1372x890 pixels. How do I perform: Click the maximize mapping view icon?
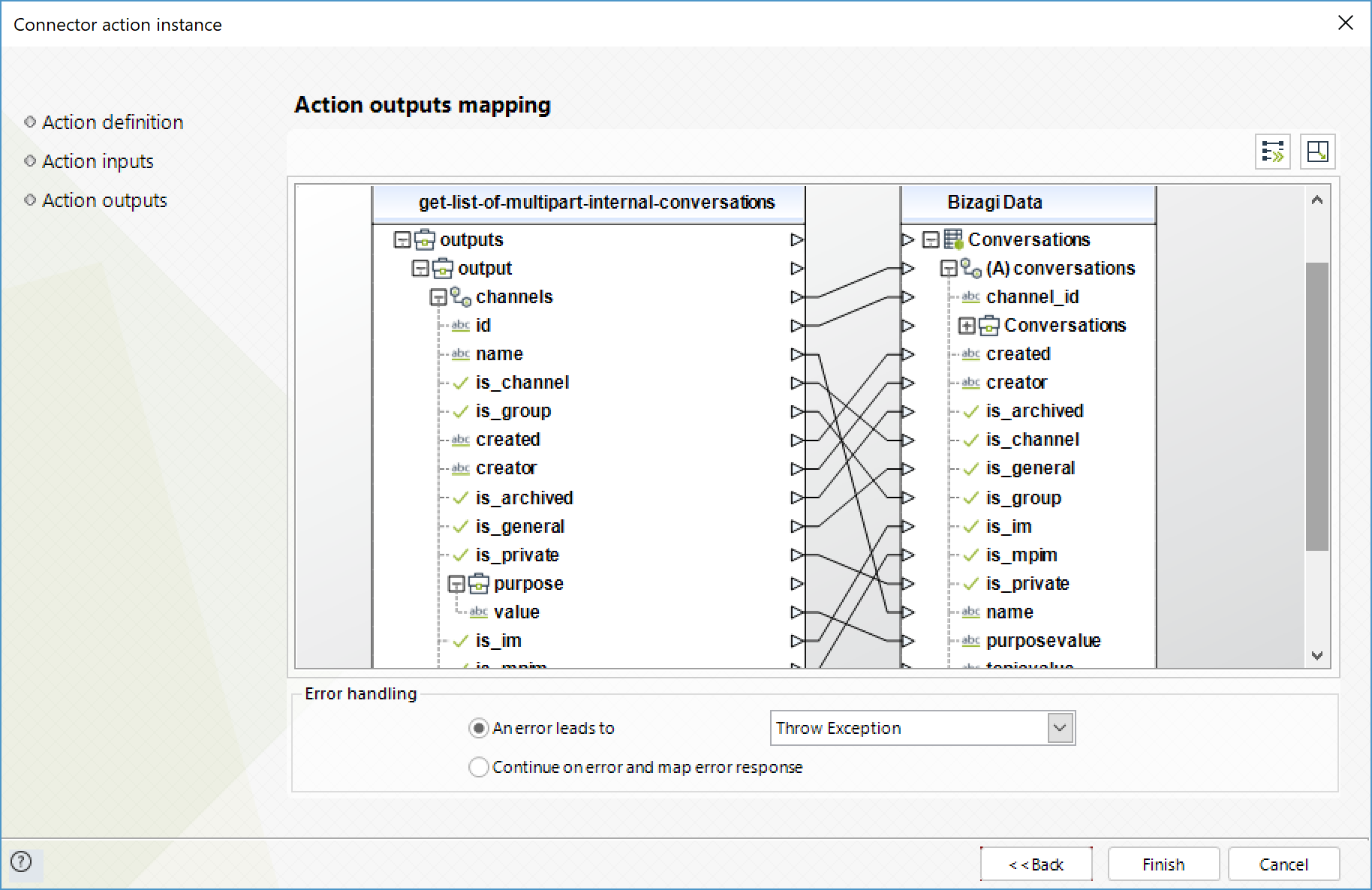1317,152
